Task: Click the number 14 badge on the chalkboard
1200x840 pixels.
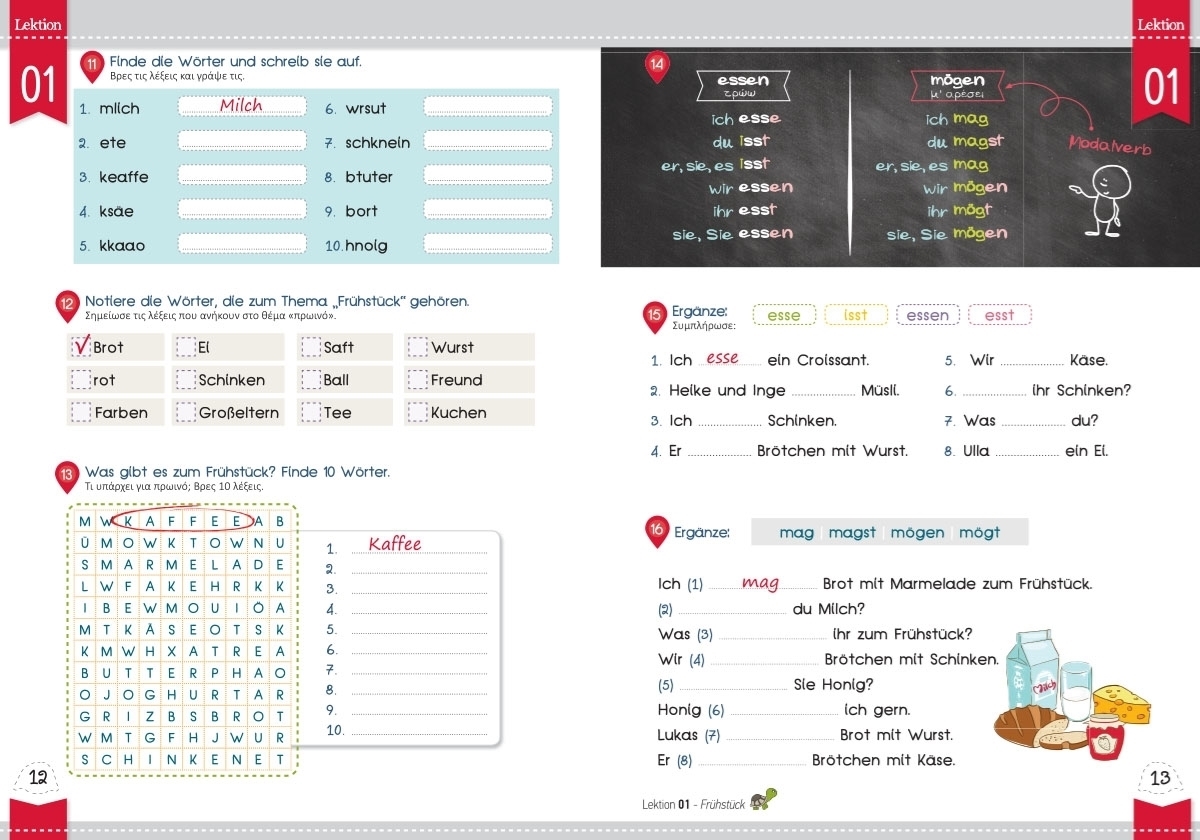Action: point(657,66)
